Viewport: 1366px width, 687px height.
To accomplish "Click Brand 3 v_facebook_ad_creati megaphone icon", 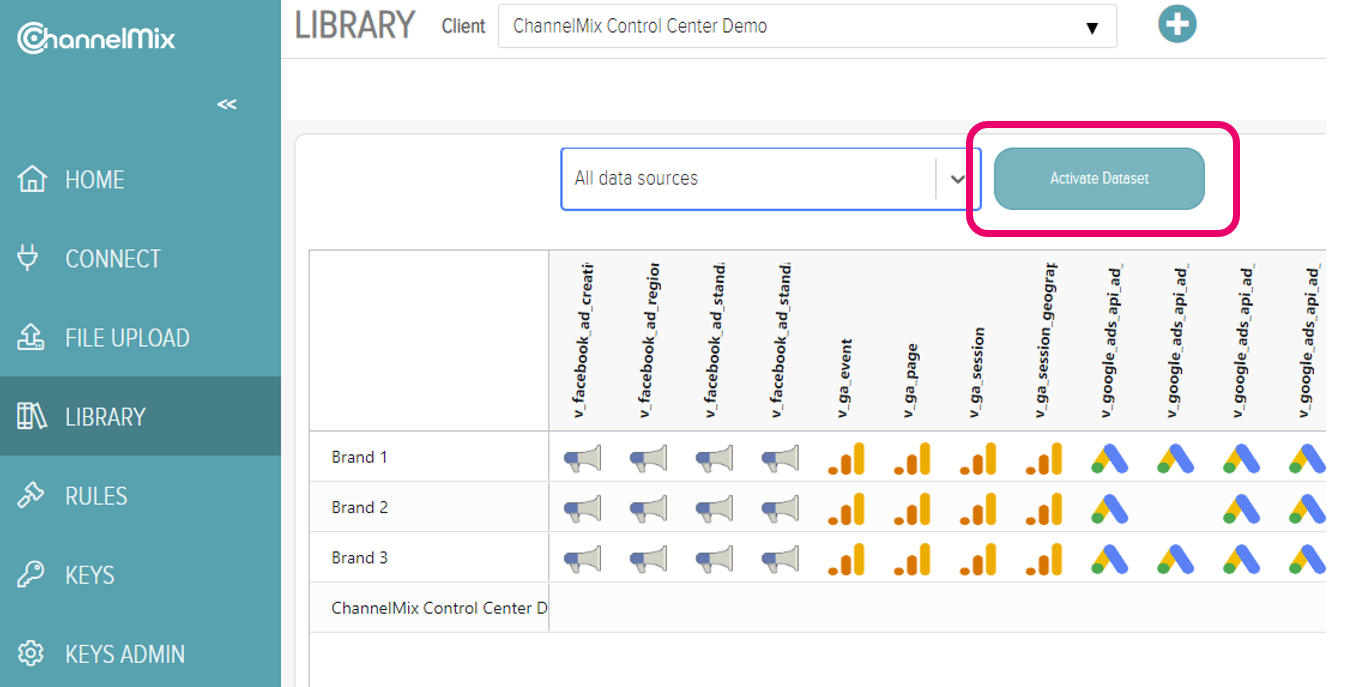I will [x=583, y=559].
